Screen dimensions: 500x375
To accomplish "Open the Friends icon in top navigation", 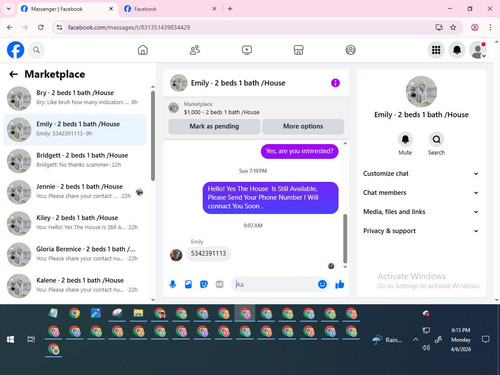I will [195, 50].
